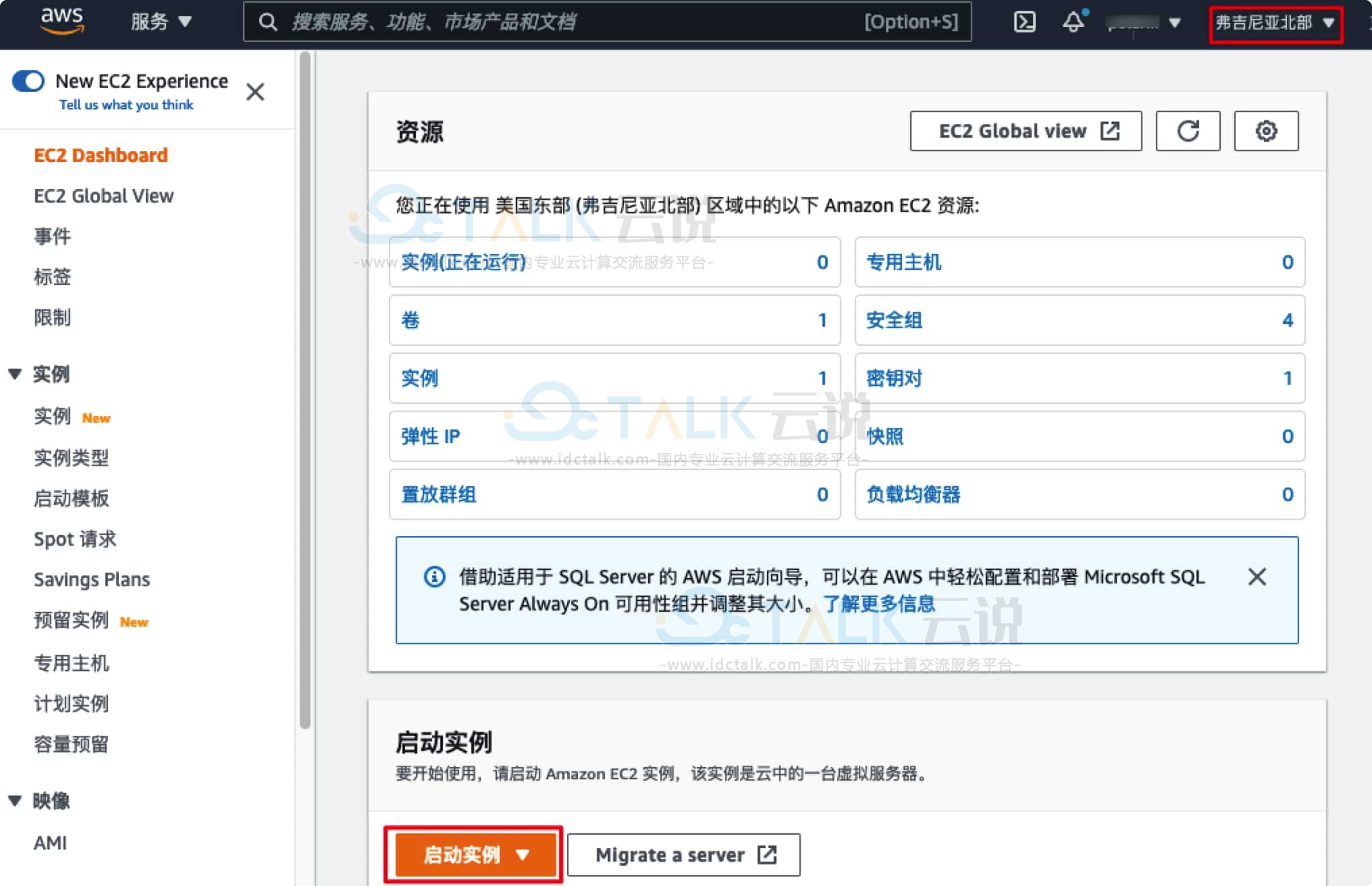Focus the AWS services search field
The image size is (1372, 886).
tap(607, 22)
